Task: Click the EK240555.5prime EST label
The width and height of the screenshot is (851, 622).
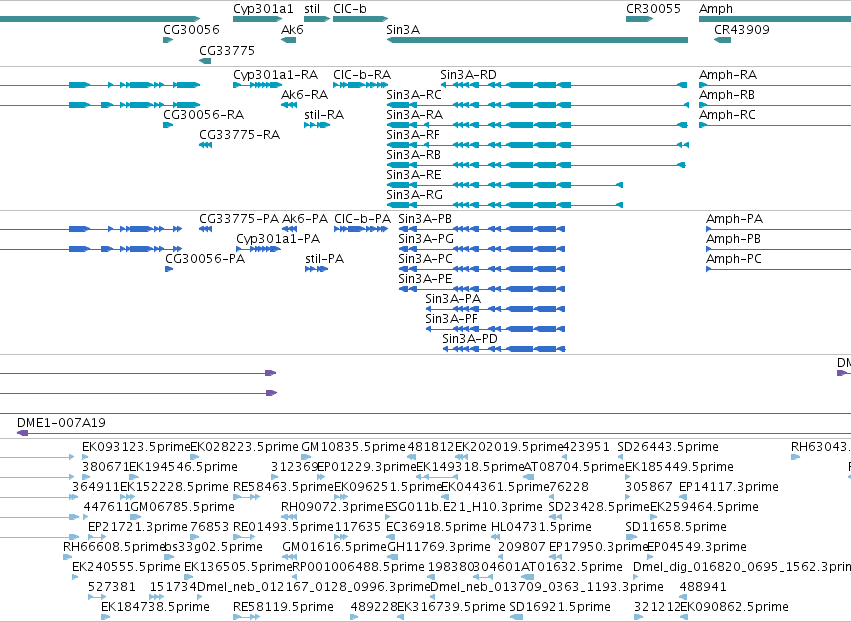Action: click(x=126, y=567)
